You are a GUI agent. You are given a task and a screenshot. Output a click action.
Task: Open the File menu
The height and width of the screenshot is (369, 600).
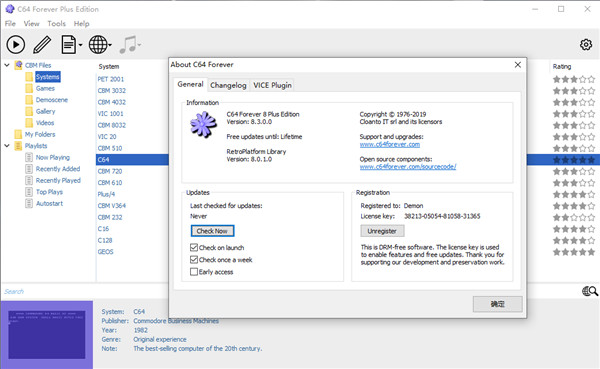point(10,24)
